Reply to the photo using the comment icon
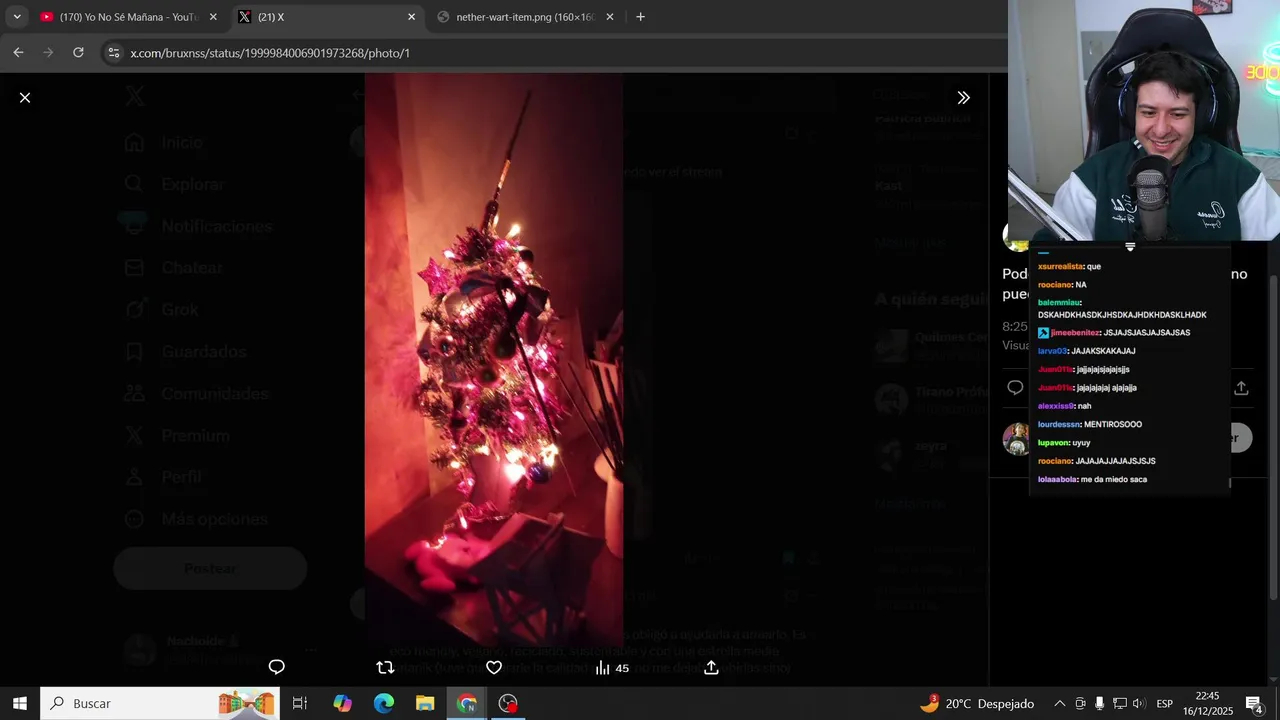The image size is (1280, 720). click(x=277, y=667)
